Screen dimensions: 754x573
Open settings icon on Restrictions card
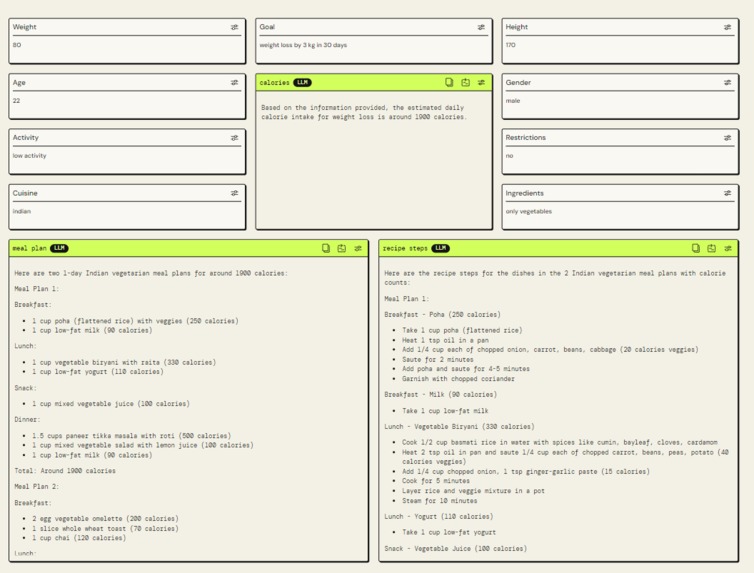pyautogui.click(x=728, y=138)
